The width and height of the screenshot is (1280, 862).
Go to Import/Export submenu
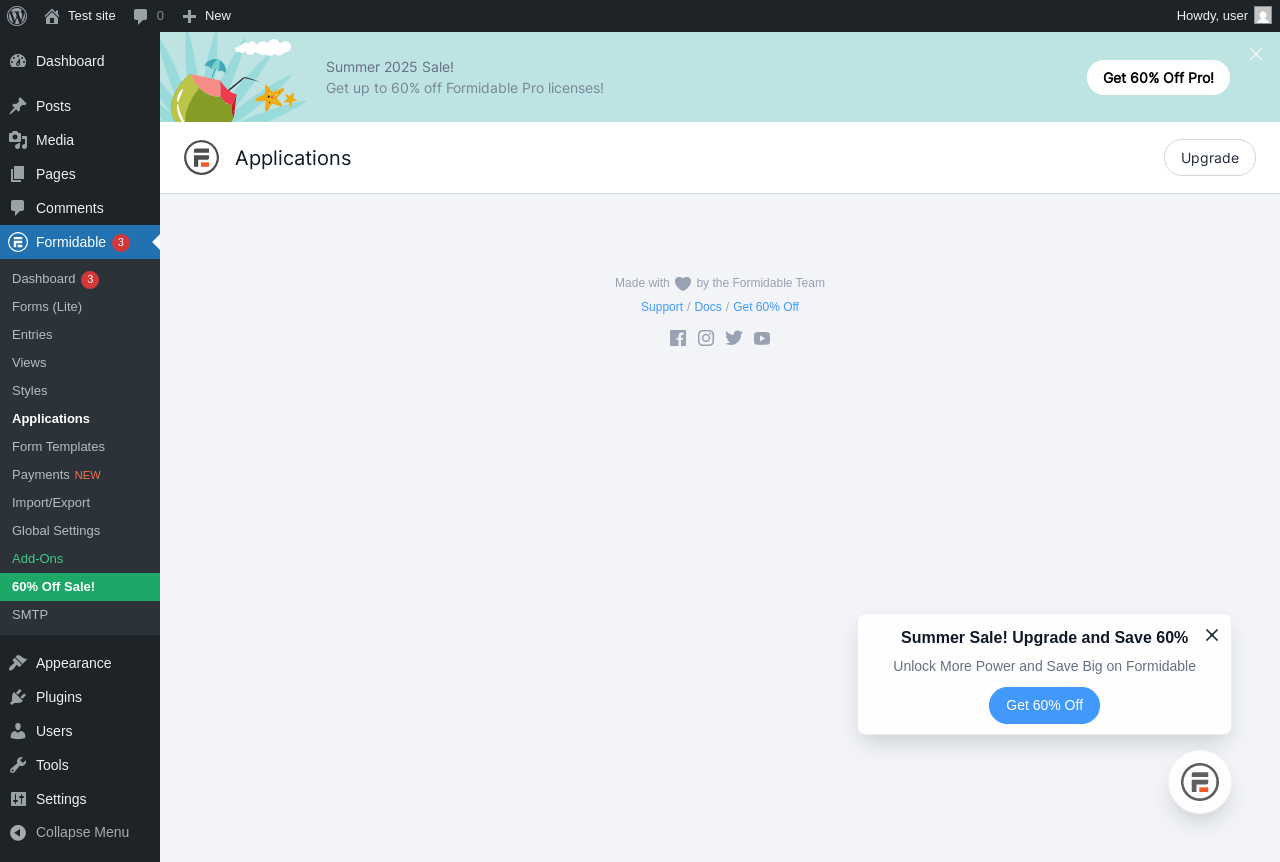(x=80, y=503)
